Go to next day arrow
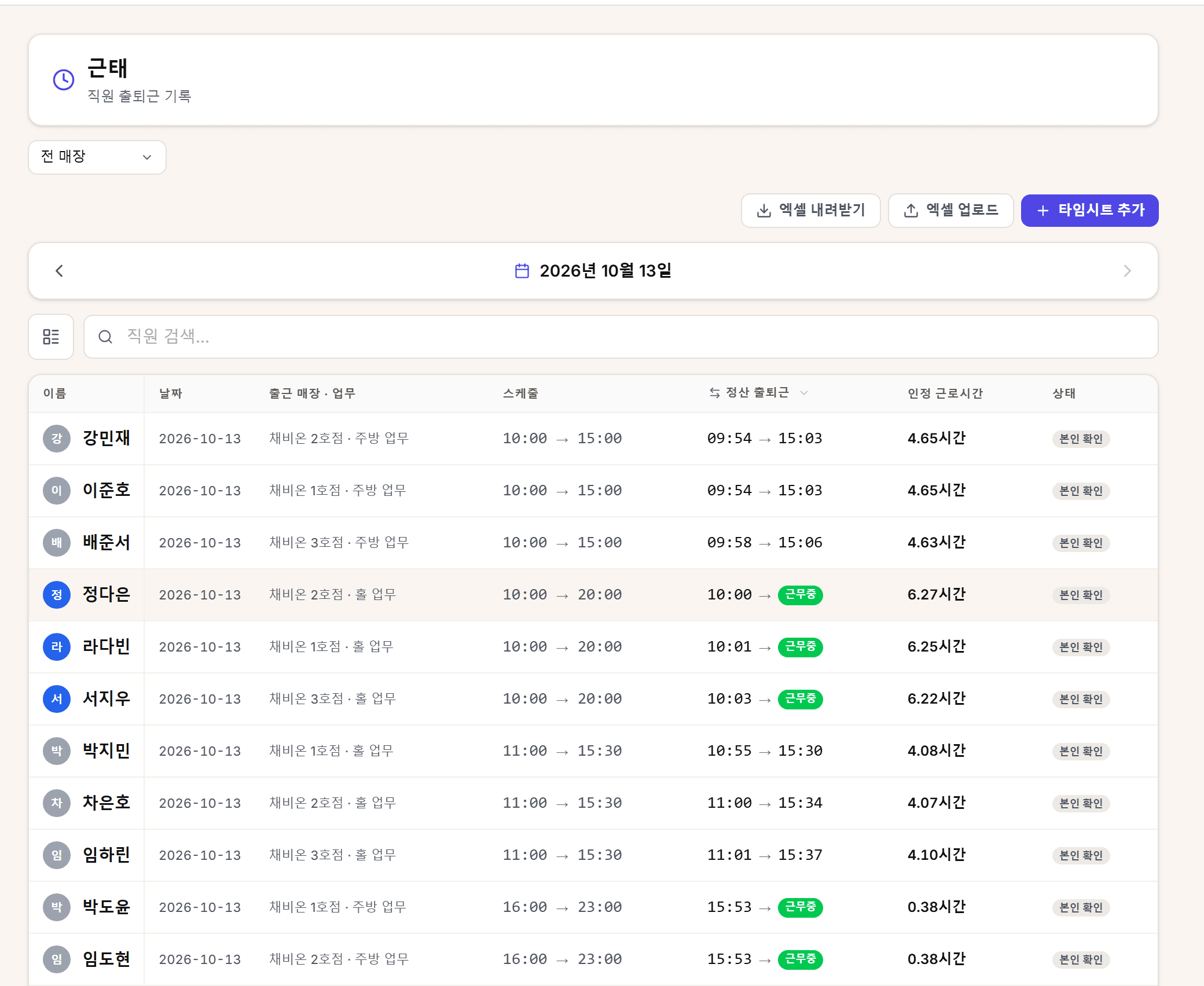Image resolution: width=1204 pixels, height=986 pixels. point(1127,271)
